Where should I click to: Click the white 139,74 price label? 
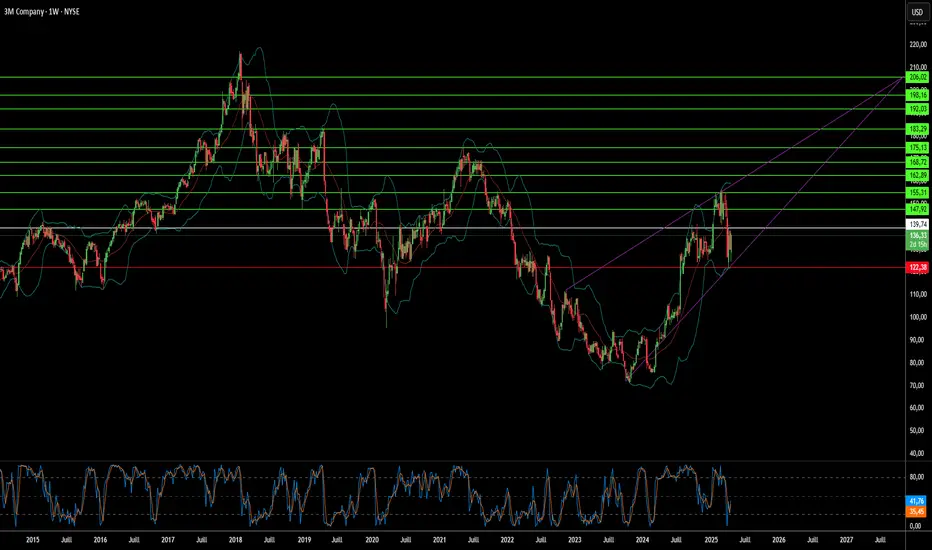pos(917,224)
